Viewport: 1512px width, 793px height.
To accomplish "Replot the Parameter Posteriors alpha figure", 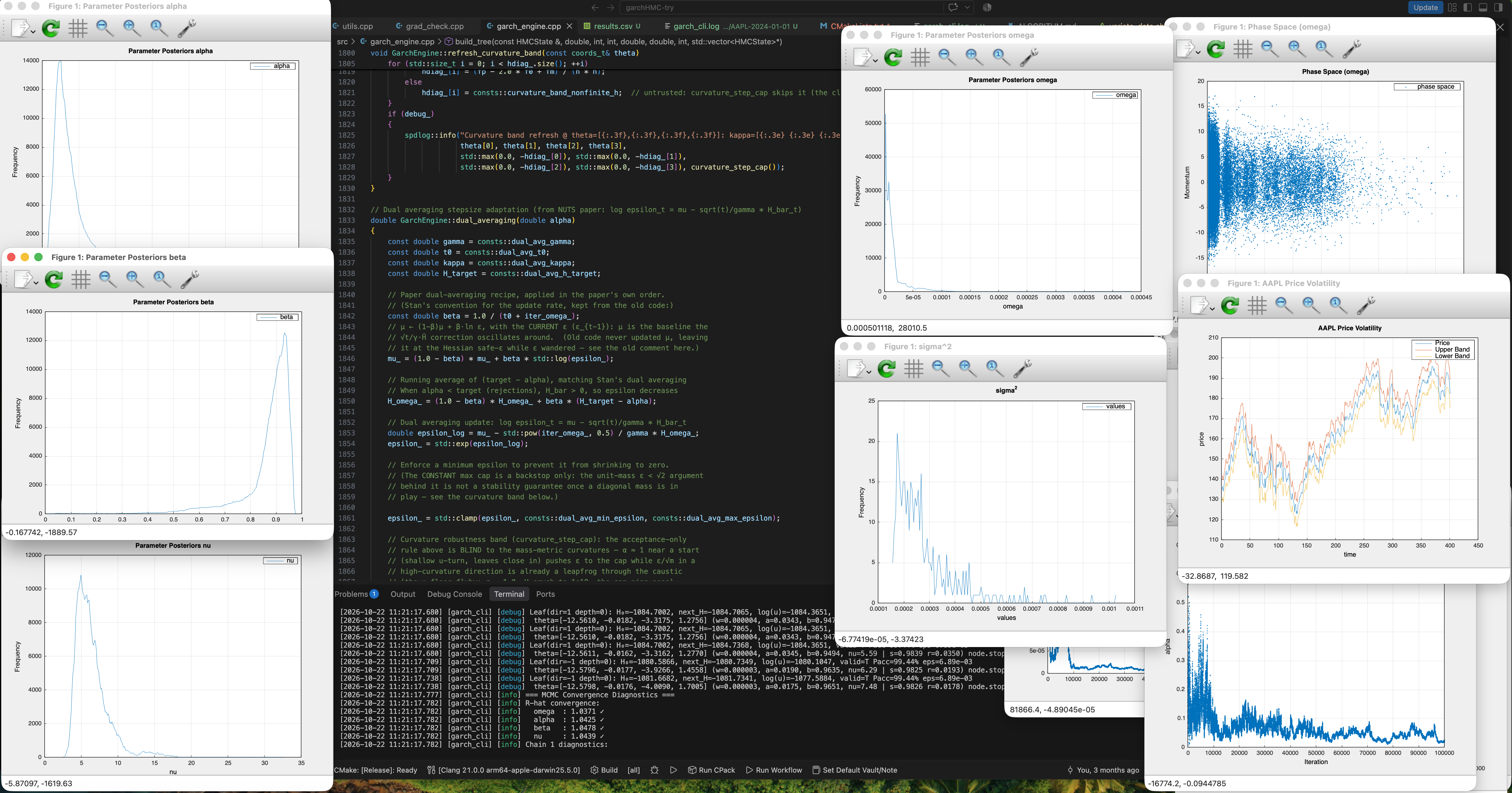I will point(51,27).
